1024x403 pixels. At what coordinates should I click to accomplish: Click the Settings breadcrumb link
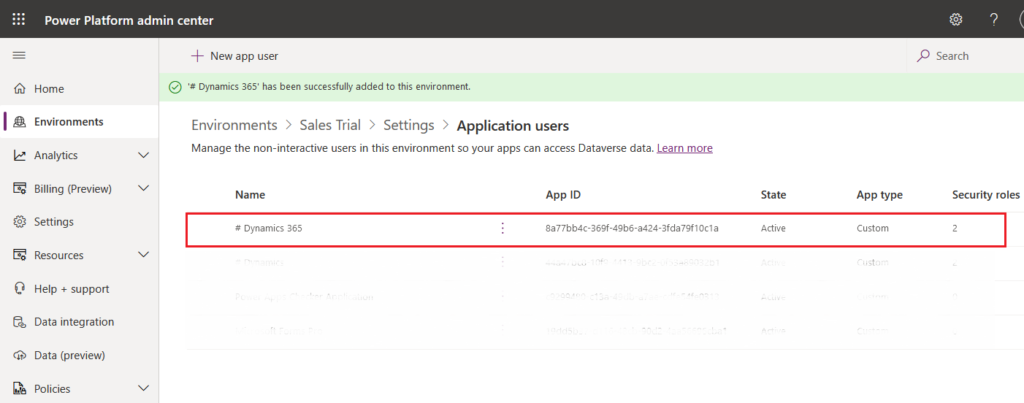coord(409,125)
